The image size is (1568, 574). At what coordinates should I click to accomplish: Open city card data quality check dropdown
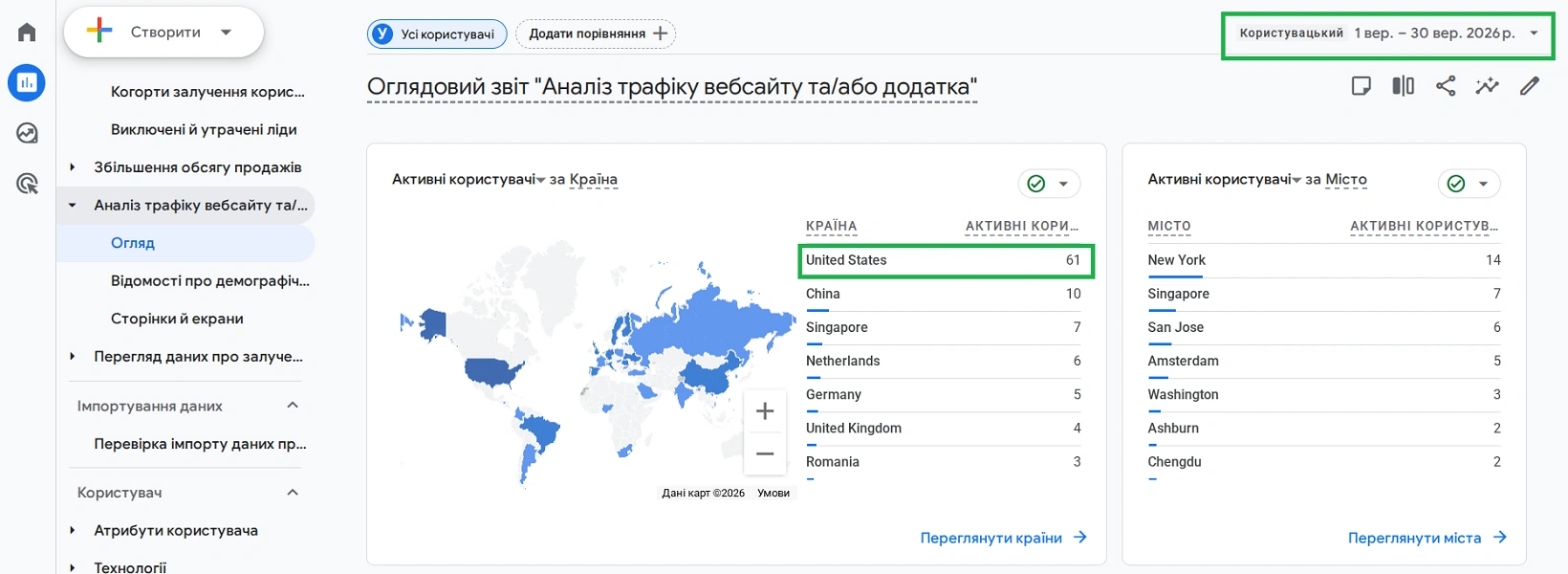coord(1470,184)
